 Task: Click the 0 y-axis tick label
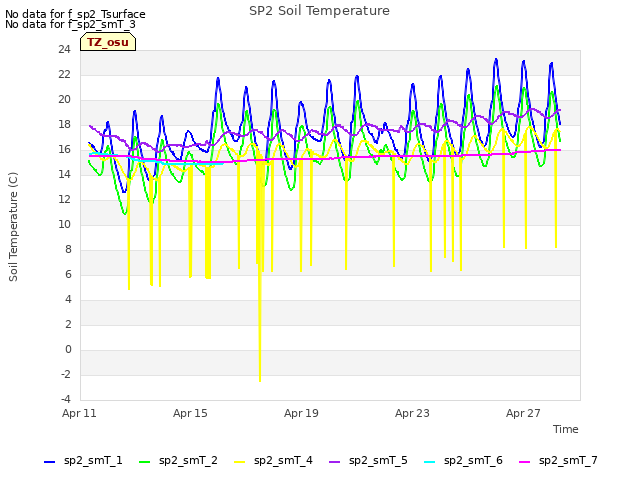click(68, 349)
